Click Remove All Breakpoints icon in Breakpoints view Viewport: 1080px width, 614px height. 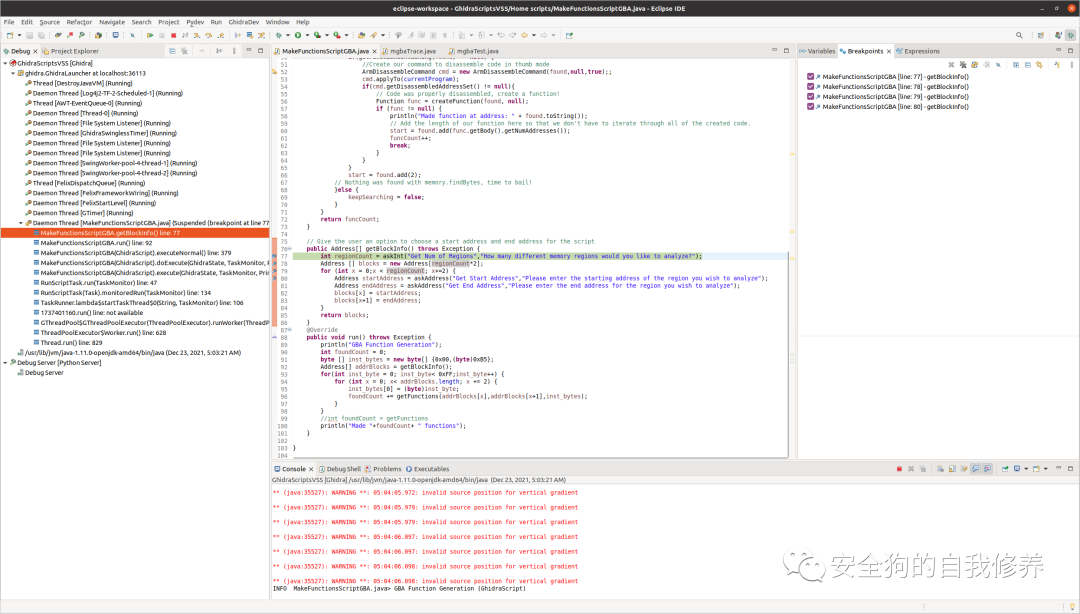click(x=963, y=65)
